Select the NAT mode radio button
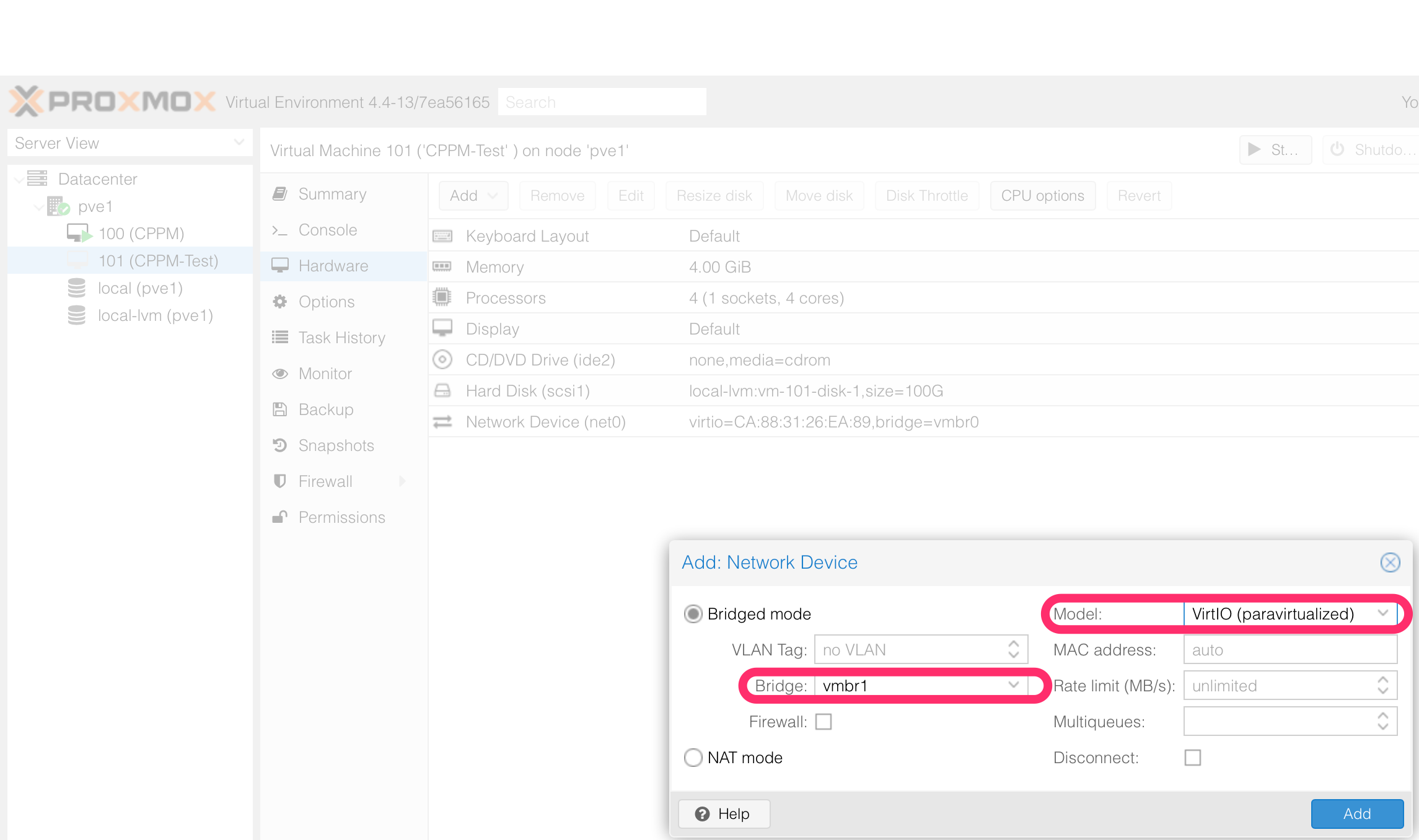This screenshot has height=840, width=1419. (x=693, y=758)
